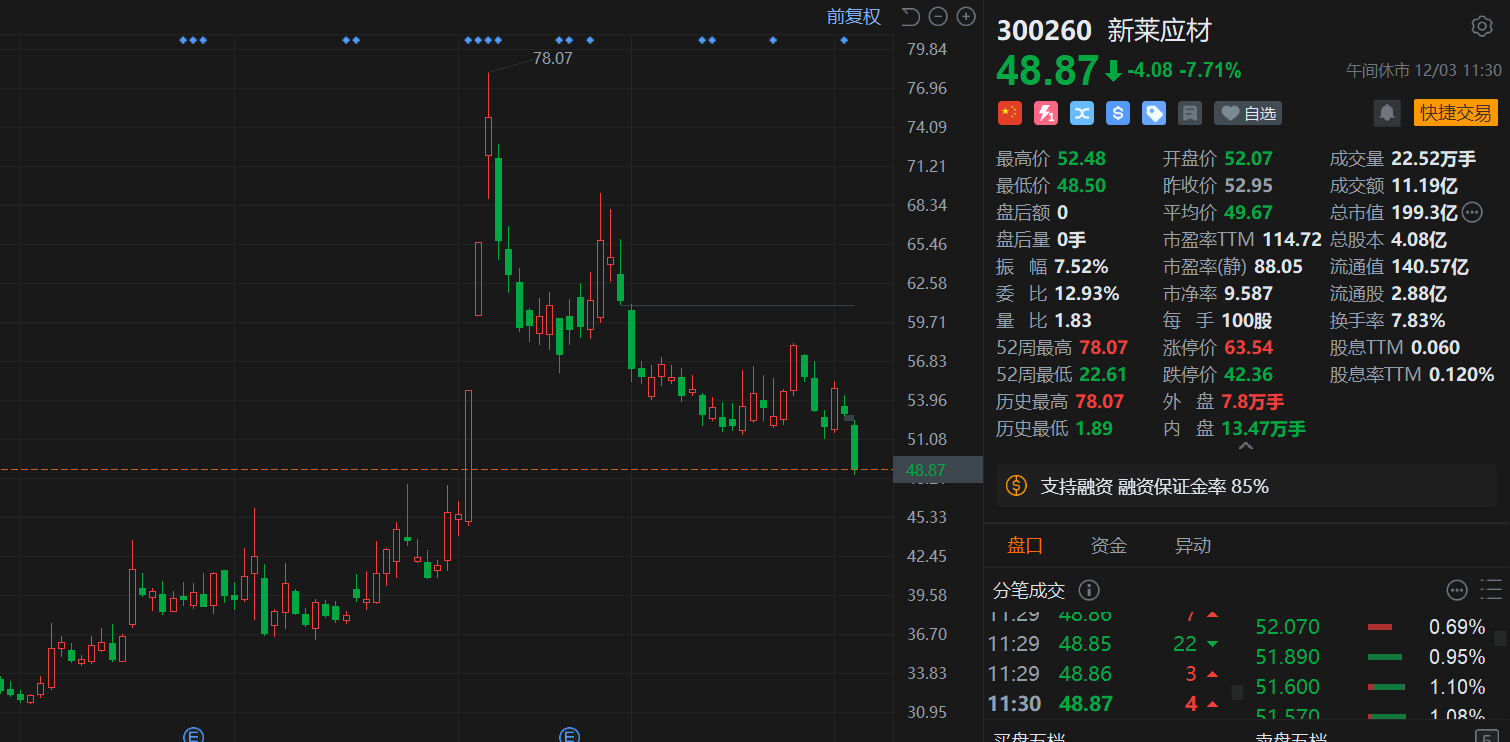This screenshot has height=742, width=1510.
Task: Open the 前复权 adjustment dropdown
Action: point(853,16)
